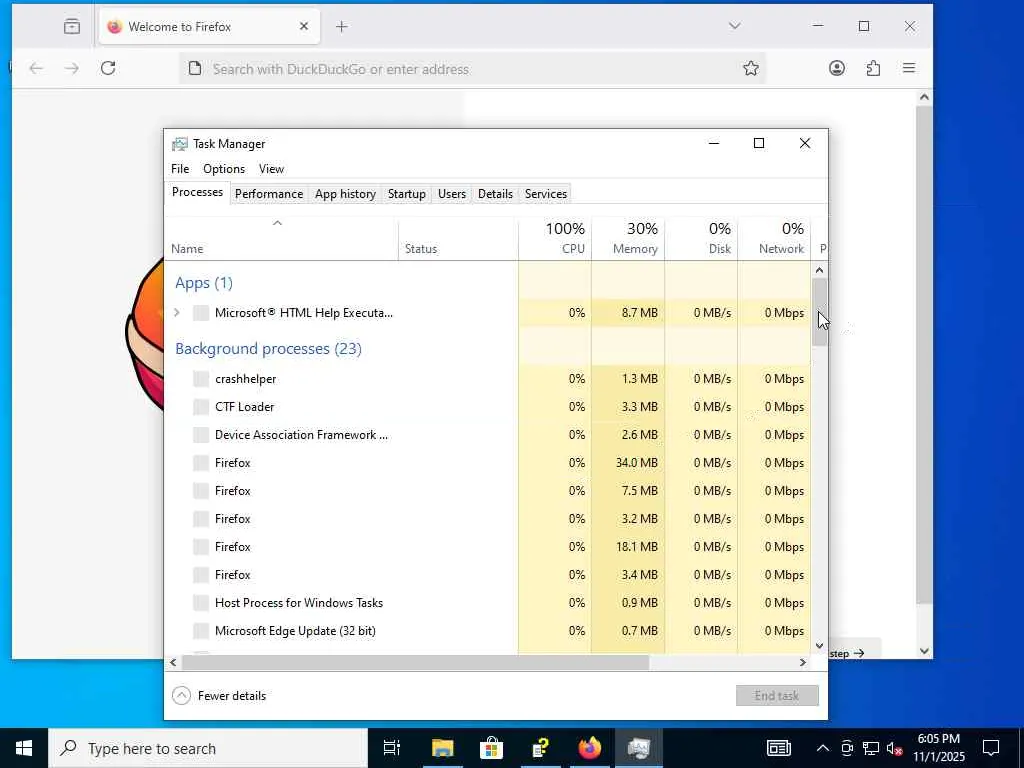Click the Firefox view tabs list icon
Screen dimensions: 1024x768
point(72,26)
